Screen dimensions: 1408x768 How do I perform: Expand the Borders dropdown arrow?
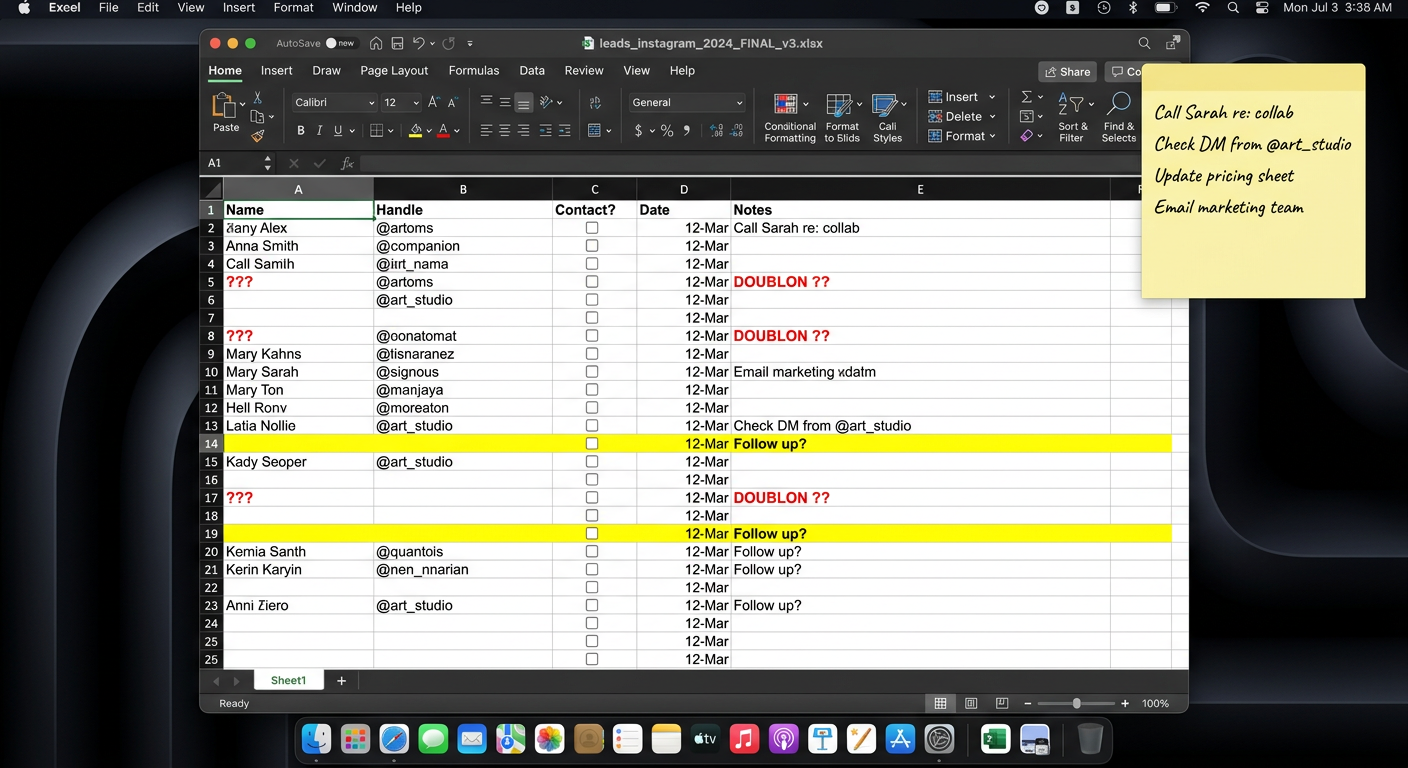pos(392,131)
